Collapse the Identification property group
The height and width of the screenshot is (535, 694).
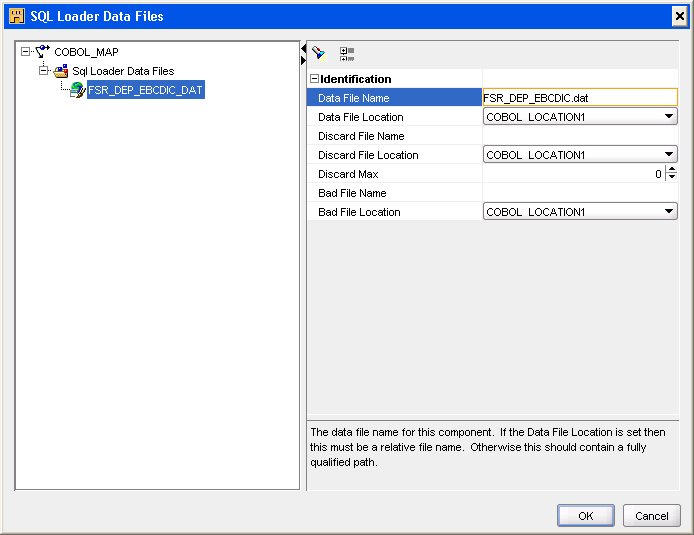[x=314, y=79]
